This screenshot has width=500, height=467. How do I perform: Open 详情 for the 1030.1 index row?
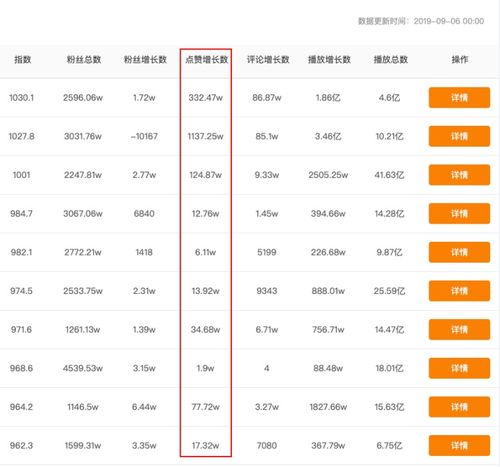coord(459,98)
